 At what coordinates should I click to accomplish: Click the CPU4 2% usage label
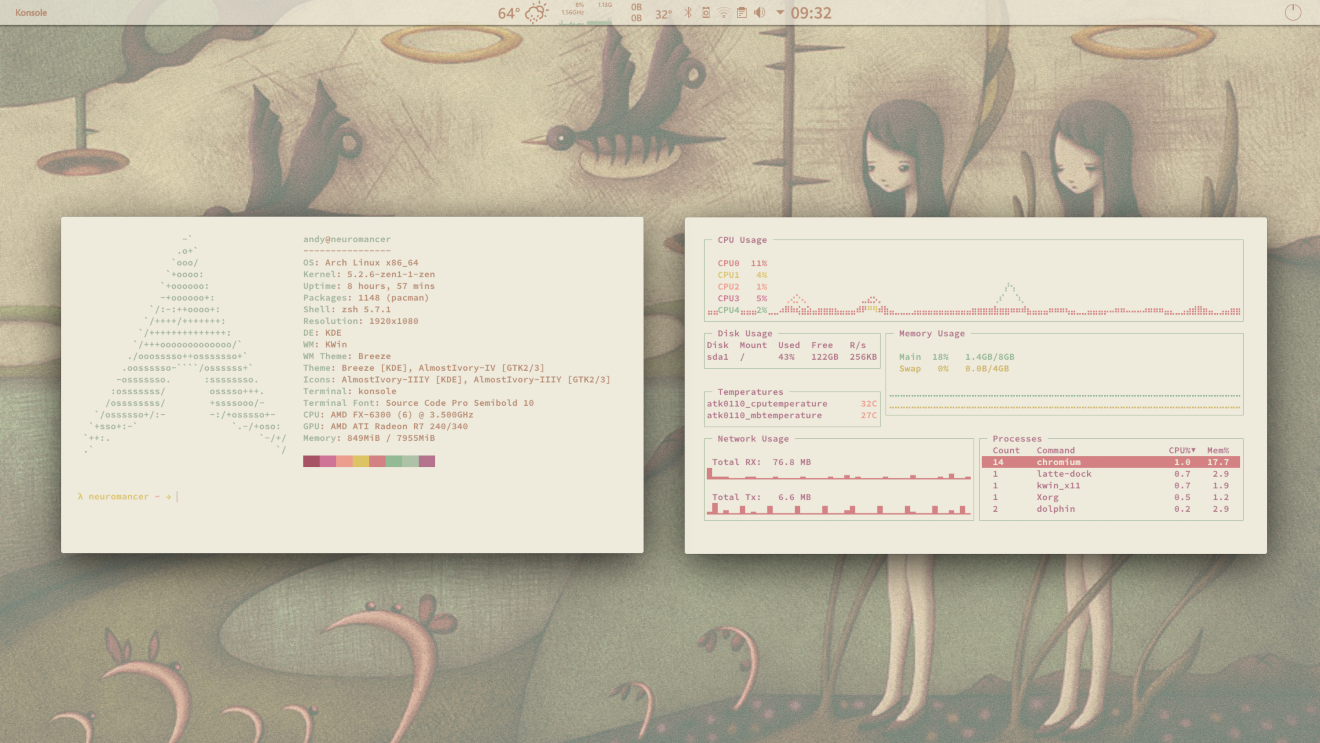742,310
